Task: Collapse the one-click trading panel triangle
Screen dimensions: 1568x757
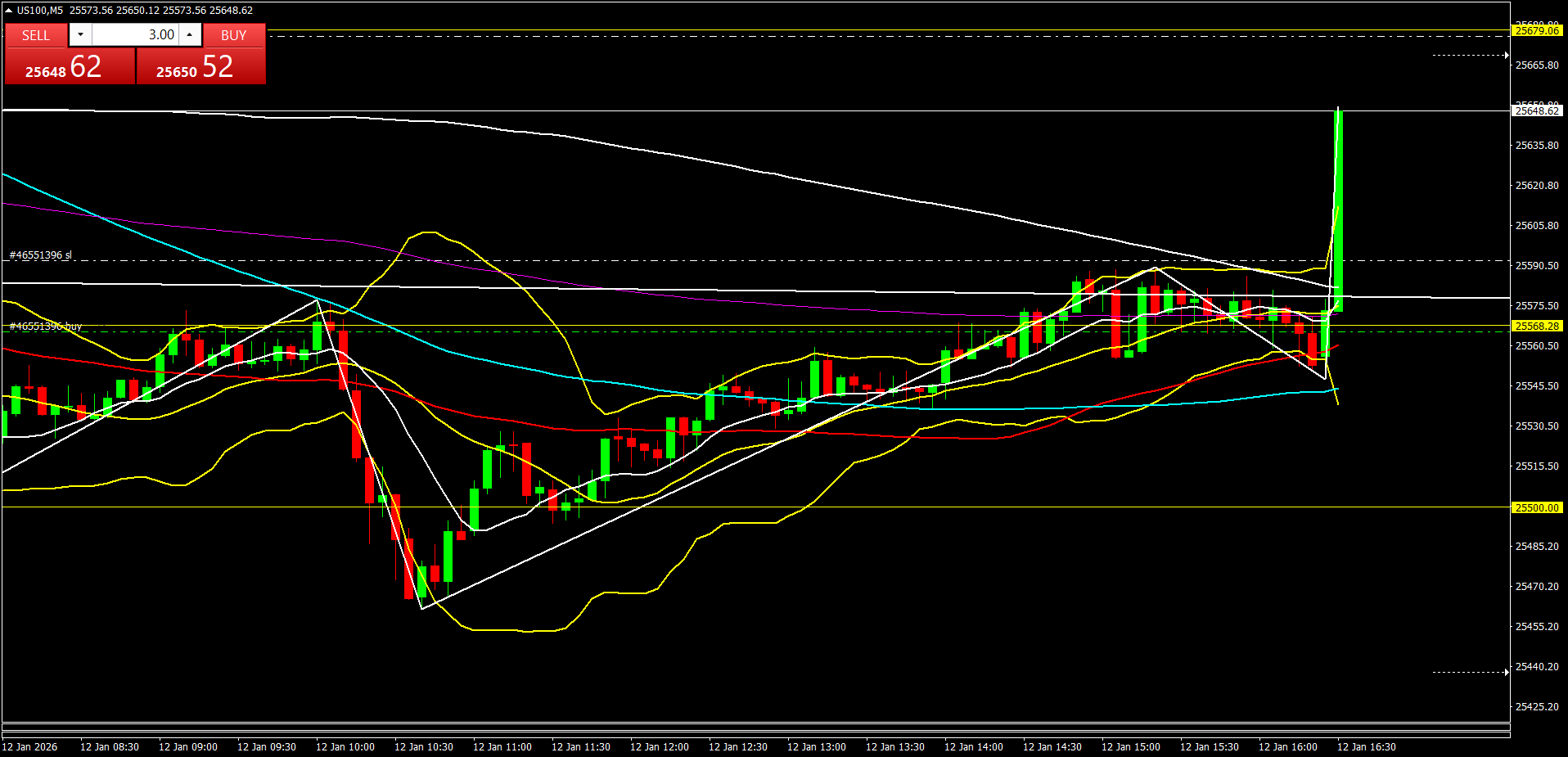Action: click(x=8, y=11)
